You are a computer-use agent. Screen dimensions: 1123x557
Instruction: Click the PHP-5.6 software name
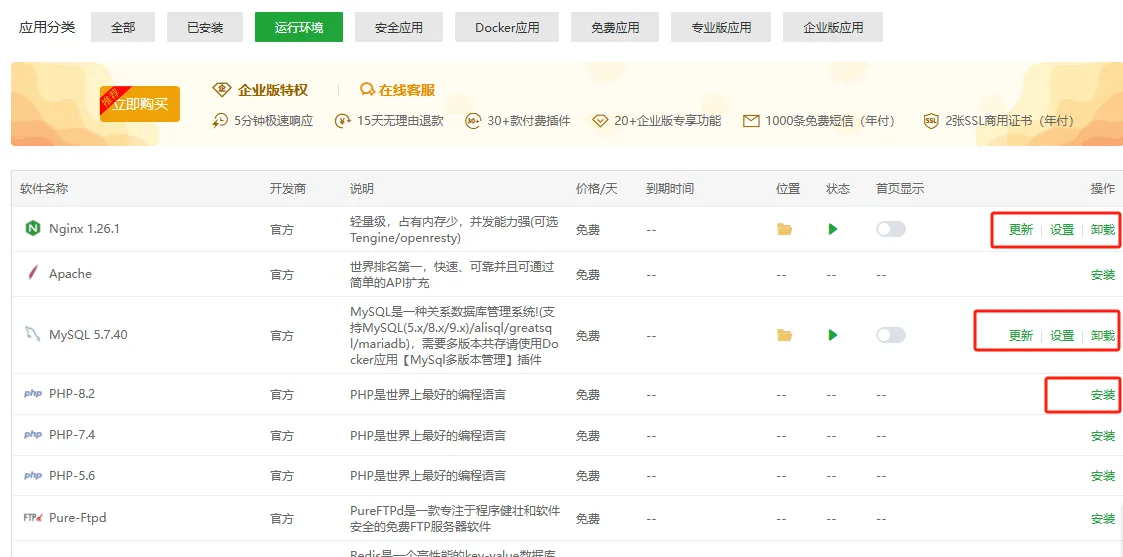click(x=72, y=475)
